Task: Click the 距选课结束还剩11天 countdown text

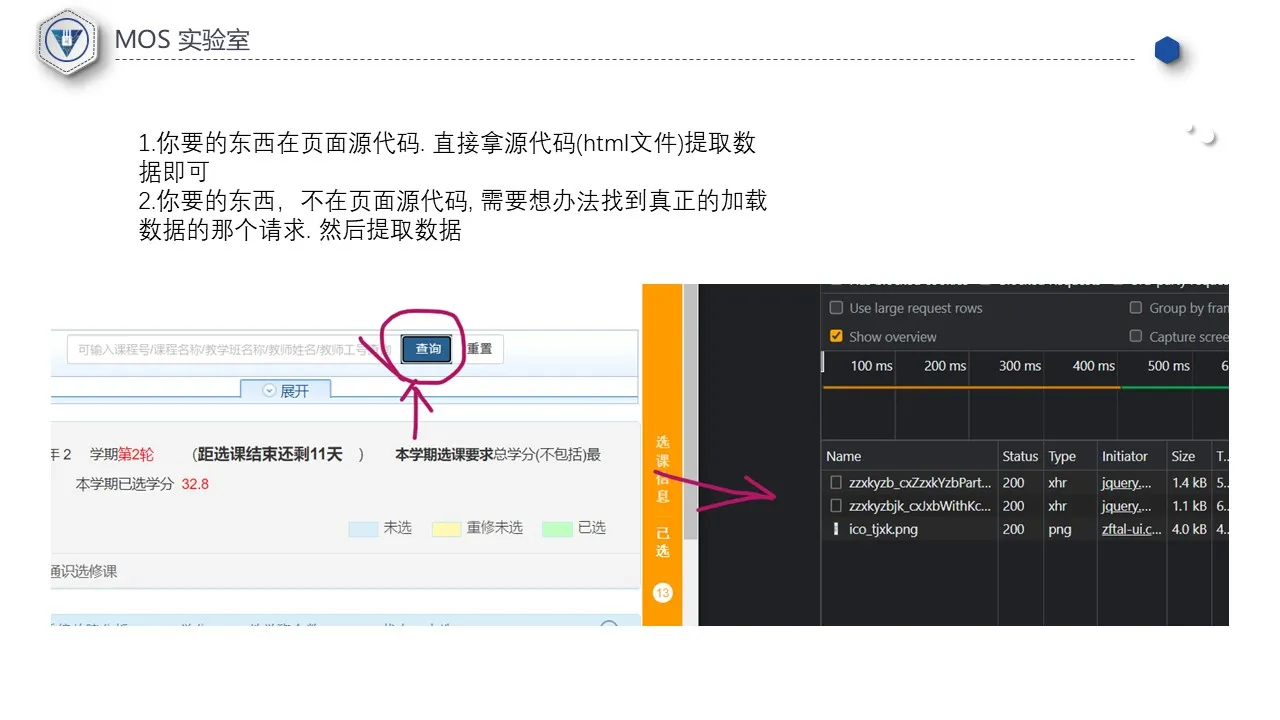Action: [270, 455]
